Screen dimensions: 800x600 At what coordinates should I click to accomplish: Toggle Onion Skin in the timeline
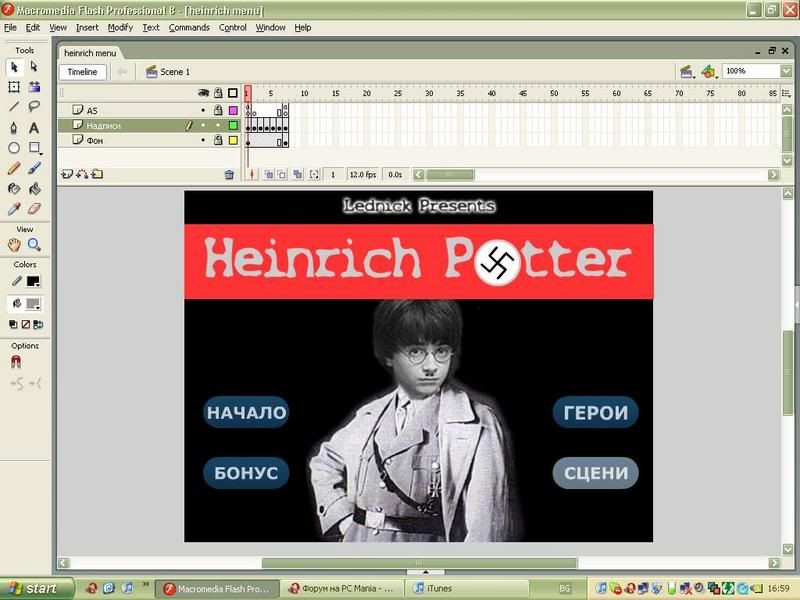[x=268, y=174]
